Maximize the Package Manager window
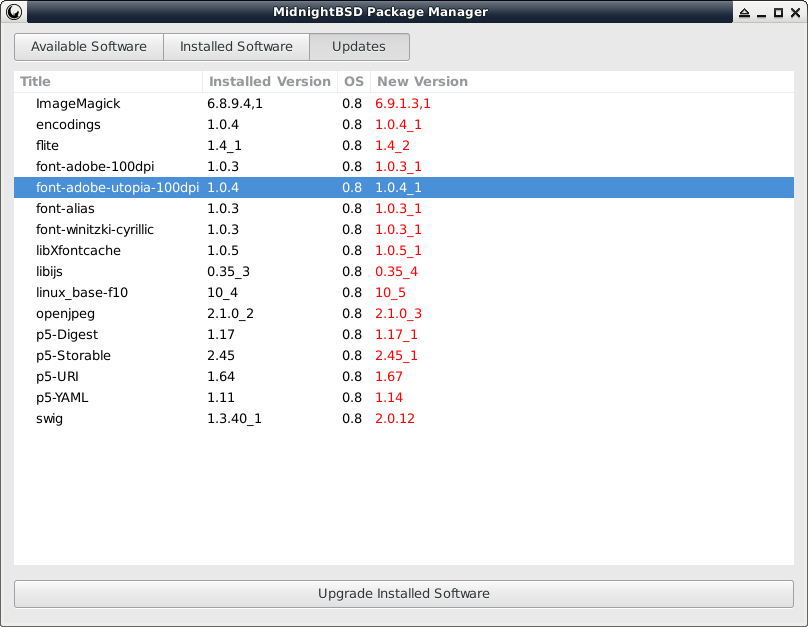 (779, 12)
